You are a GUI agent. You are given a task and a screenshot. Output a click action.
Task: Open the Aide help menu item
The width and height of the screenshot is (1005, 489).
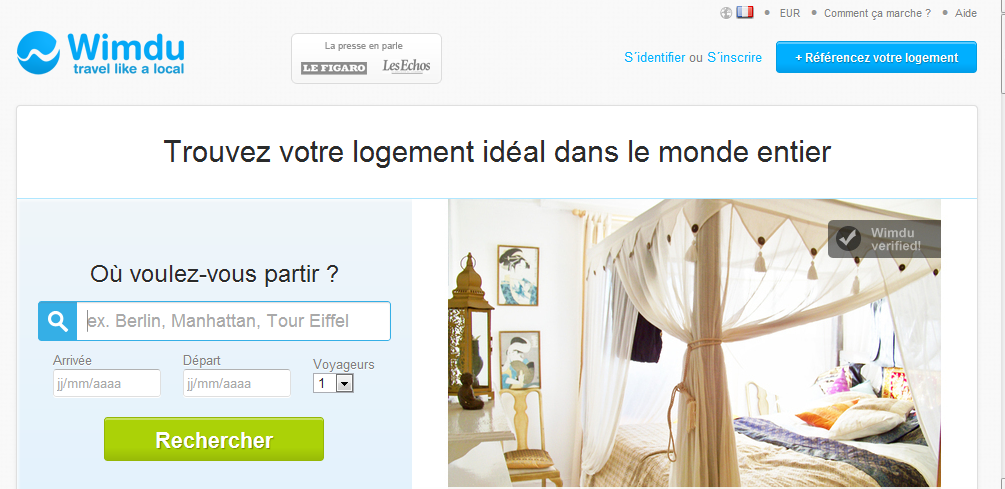965,13
